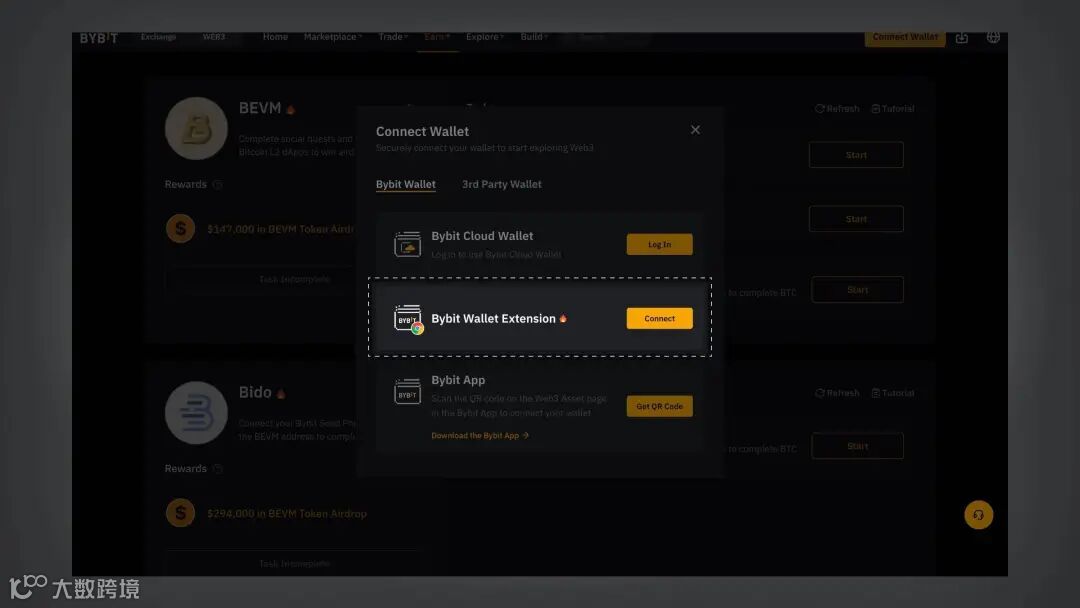The height and width of the screenshot is (608, 1080).
Task: Click the dollar coin icon beside $294,000
Action: (x=180, y=513)
